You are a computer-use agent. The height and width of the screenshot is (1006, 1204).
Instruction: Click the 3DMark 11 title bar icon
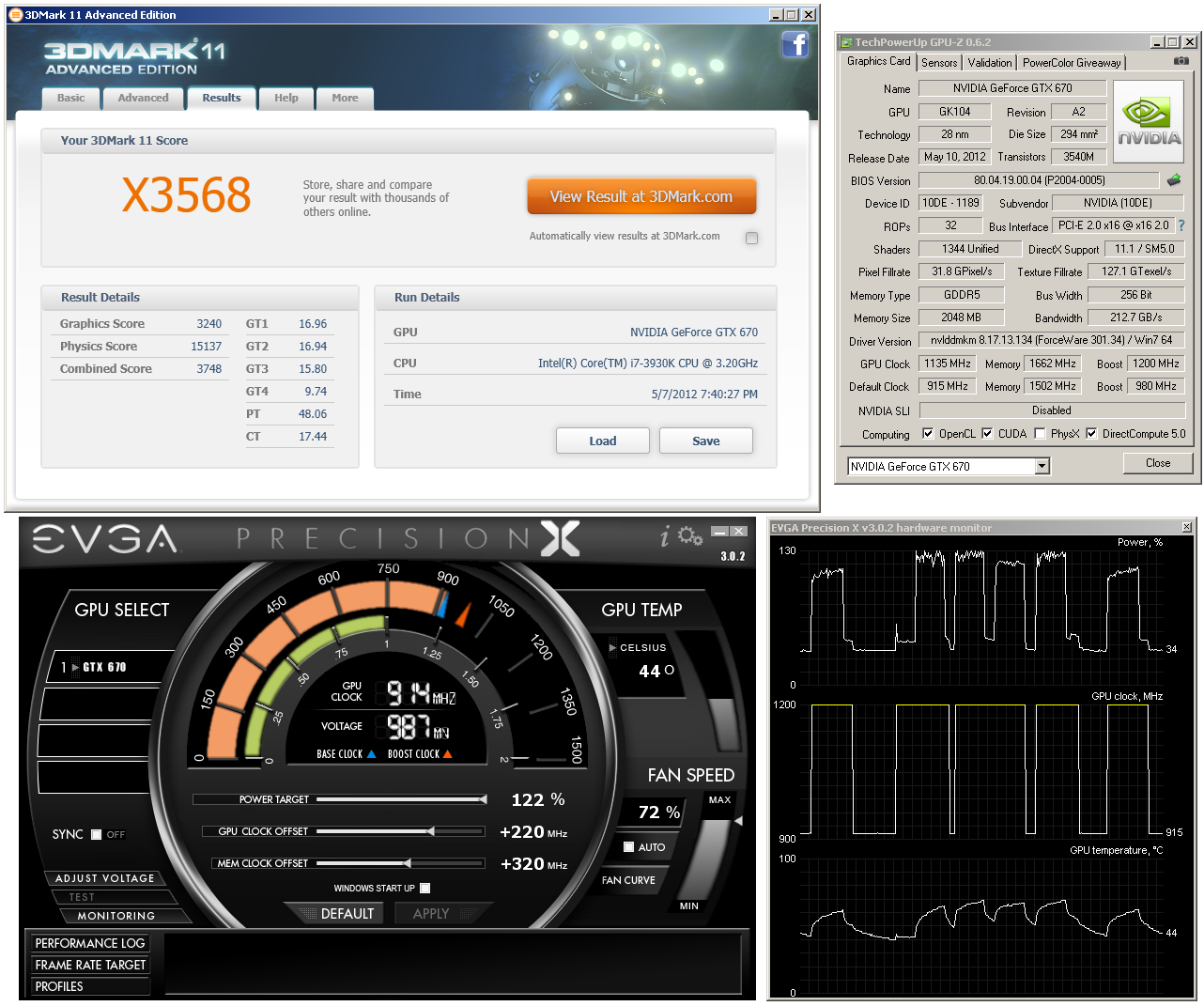point(15,15)
